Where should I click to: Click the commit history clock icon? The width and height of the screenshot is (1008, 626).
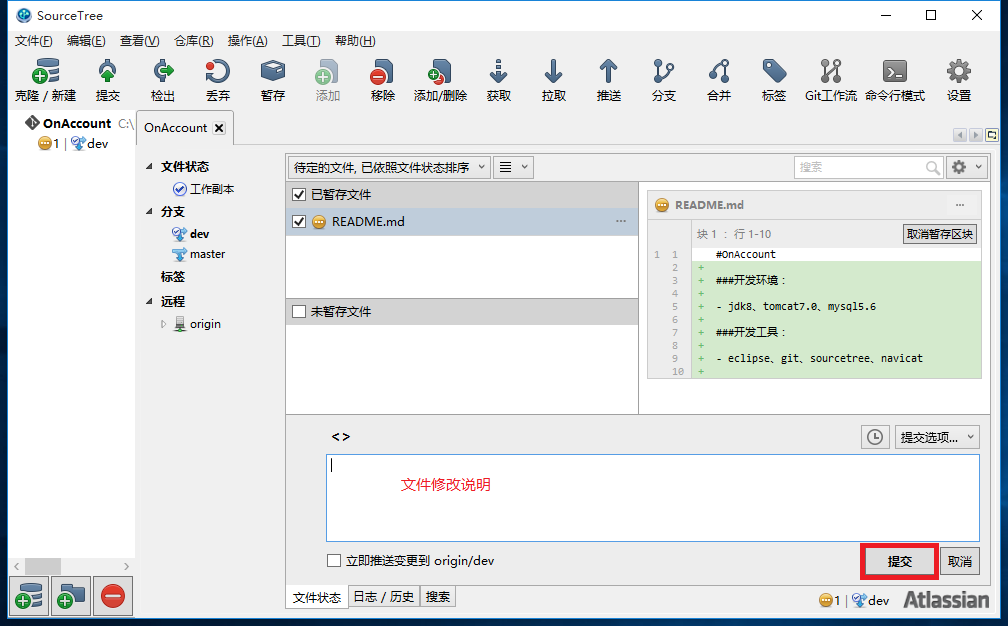coord(875,437)
